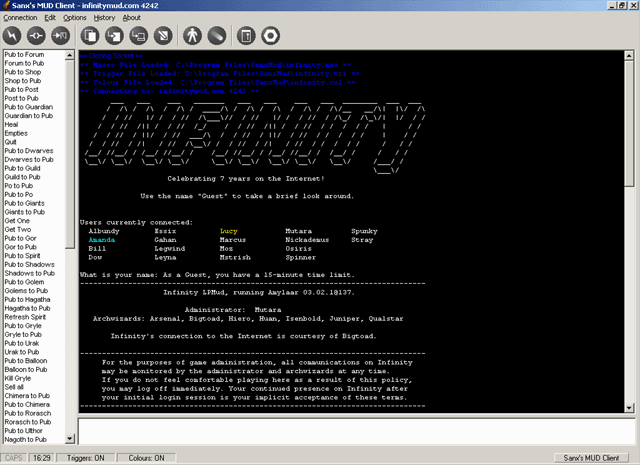Click the macro list scroll down arrow
This screenshot has height=465, width=640.
(70, 440)
